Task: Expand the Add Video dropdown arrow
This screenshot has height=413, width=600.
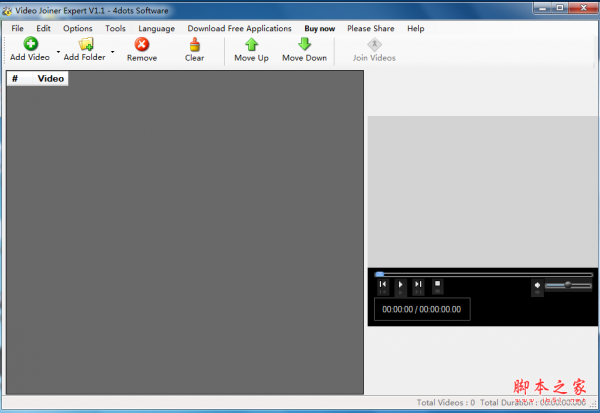Action: [58, 51]
